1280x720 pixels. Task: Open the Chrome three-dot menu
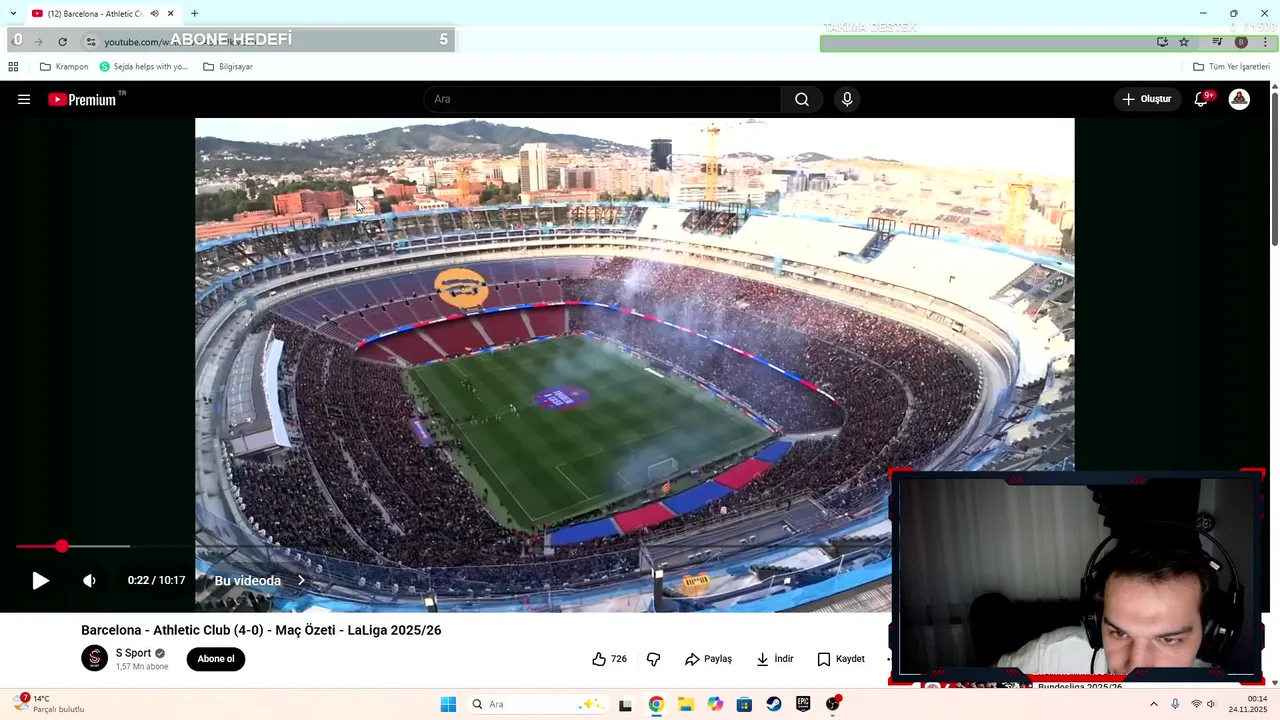[x=1265, y=42]
